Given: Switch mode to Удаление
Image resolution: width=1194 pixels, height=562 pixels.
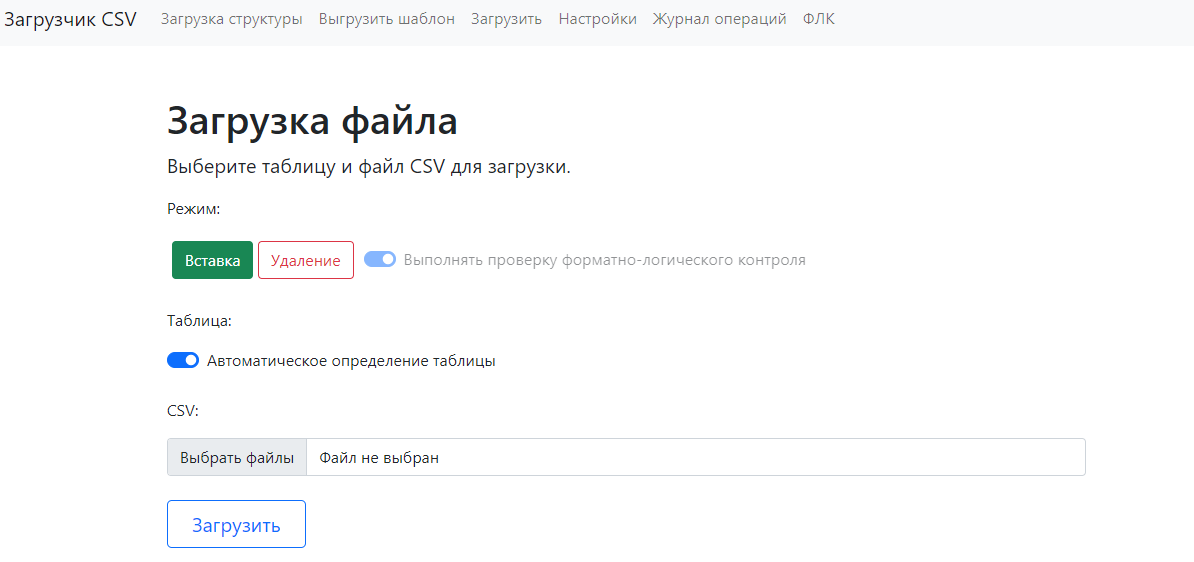Looking at the screenshot, I should coord(305,260).
